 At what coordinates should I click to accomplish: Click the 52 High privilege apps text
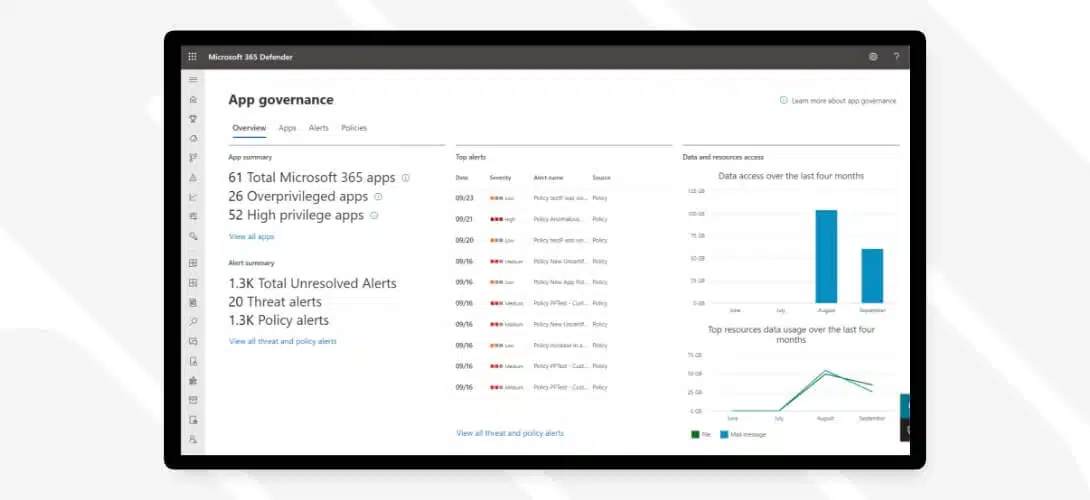click(296, 216)
